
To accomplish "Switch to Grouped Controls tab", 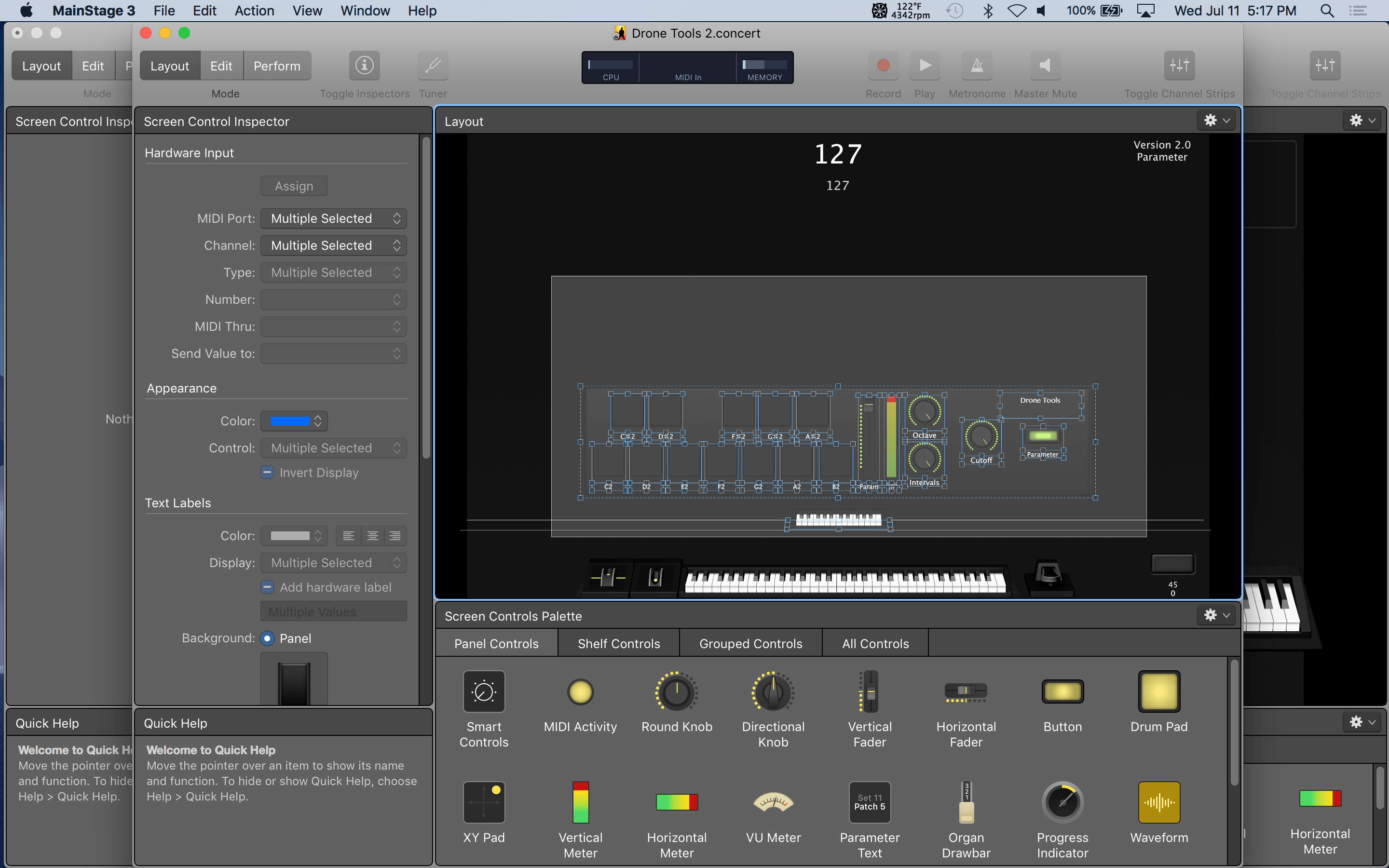I will click(751, 644).
